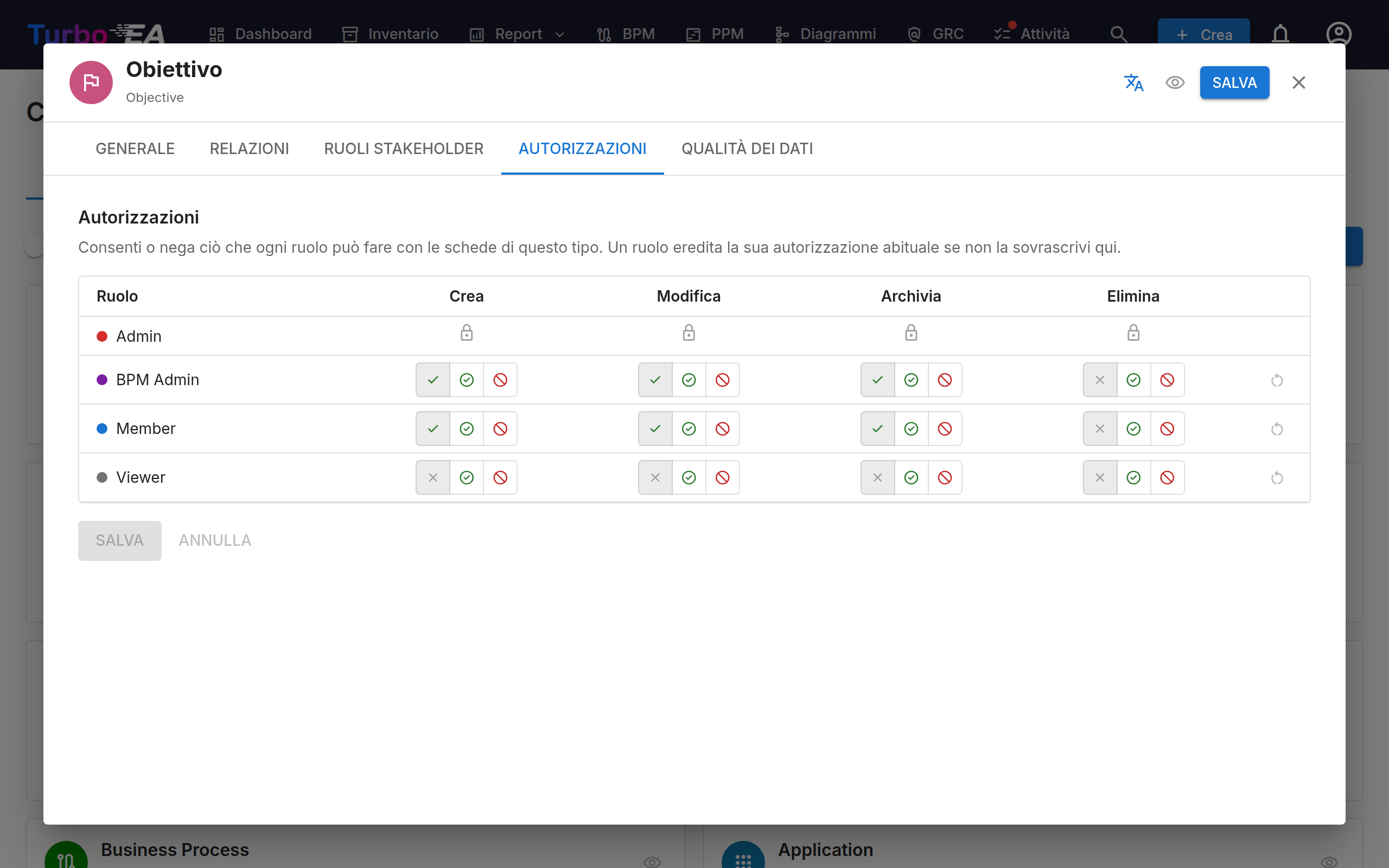Screen dimensions: 1389x868
Task: Click the search magnifier in top bar
Action: (1119, 34)
